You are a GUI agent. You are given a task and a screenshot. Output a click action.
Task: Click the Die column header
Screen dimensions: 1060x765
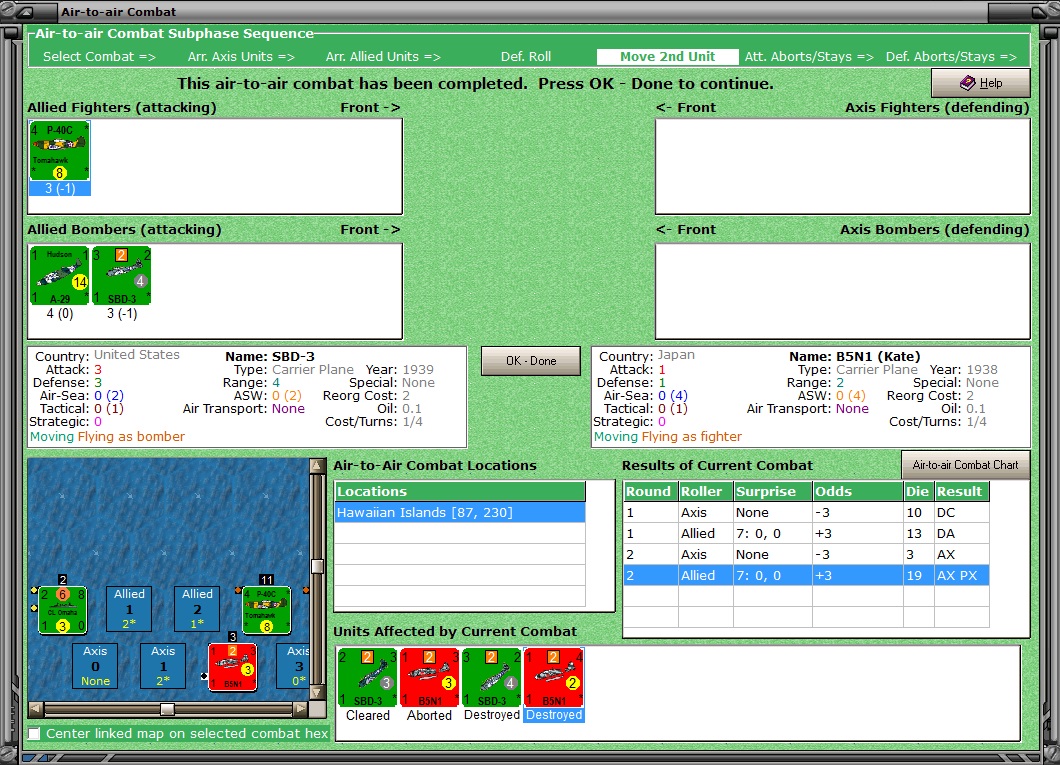(x=919, y=491)
